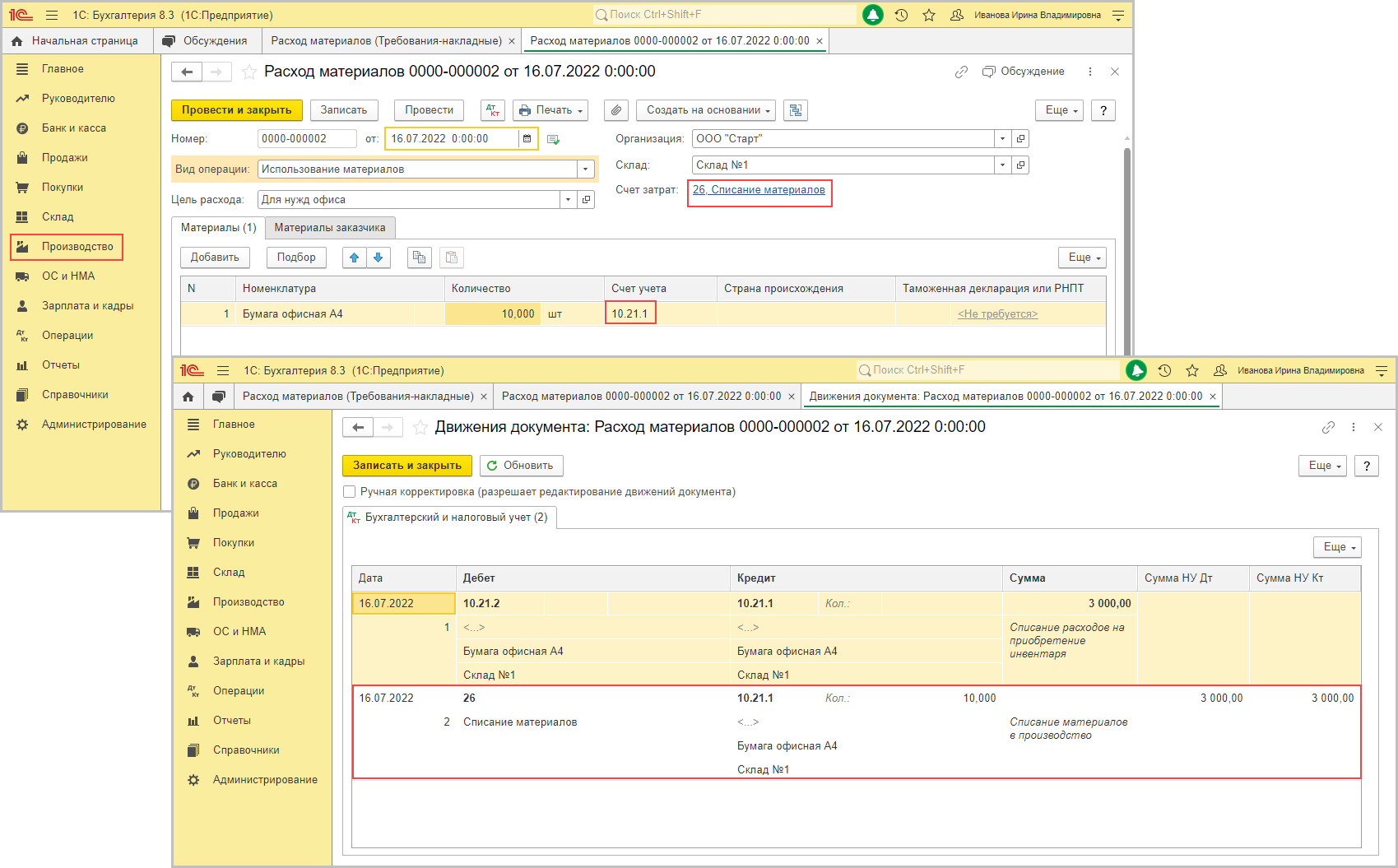The height and width of the screenshot is (868, 1398).
Task: Open notifications bell in the bottom window
Action: (1136, 370)
